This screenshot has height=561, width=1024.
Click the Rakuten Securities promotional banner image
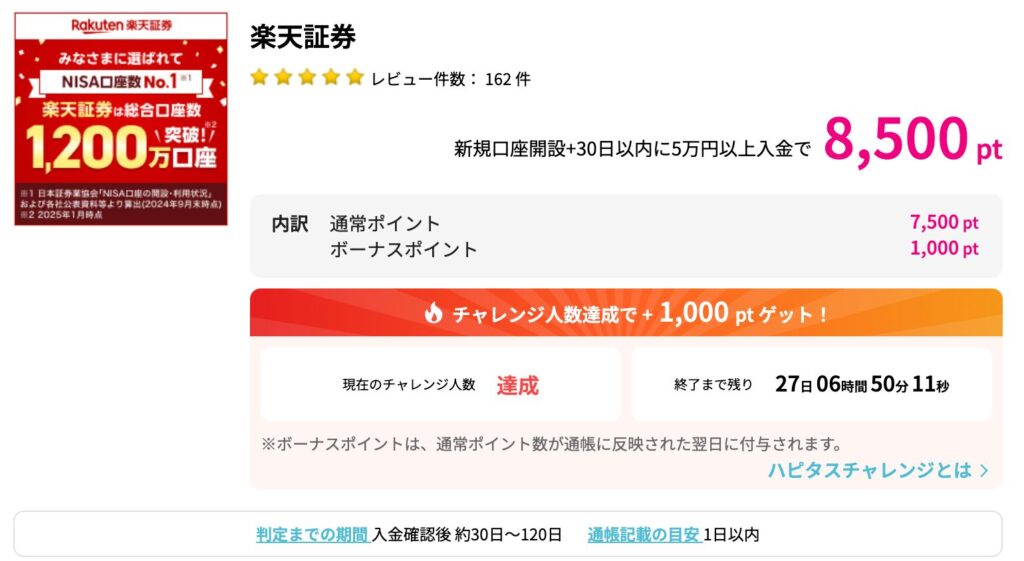pos(121,119)
